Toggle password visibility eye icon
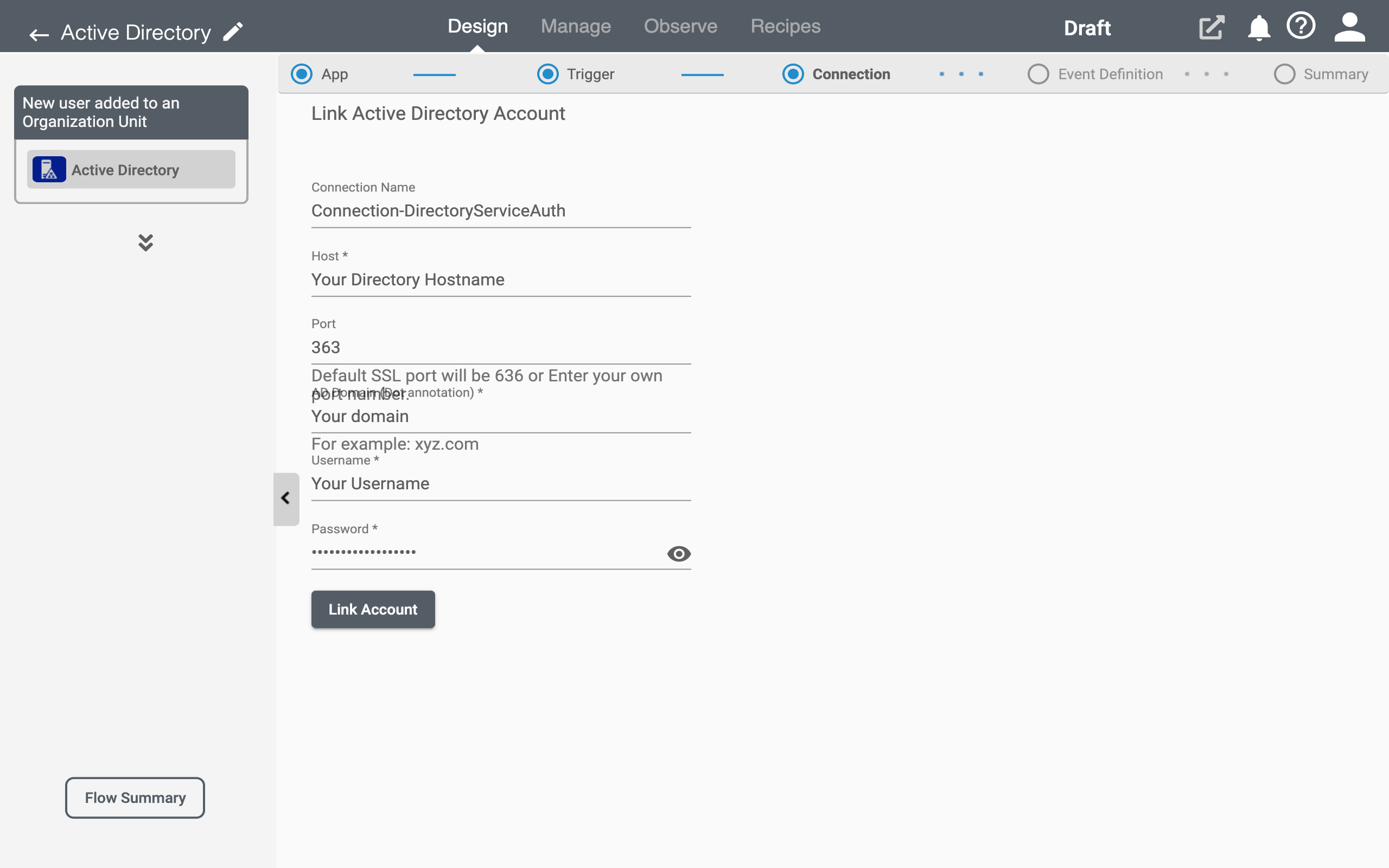The image size is (1389, 868). coord(679,552)
